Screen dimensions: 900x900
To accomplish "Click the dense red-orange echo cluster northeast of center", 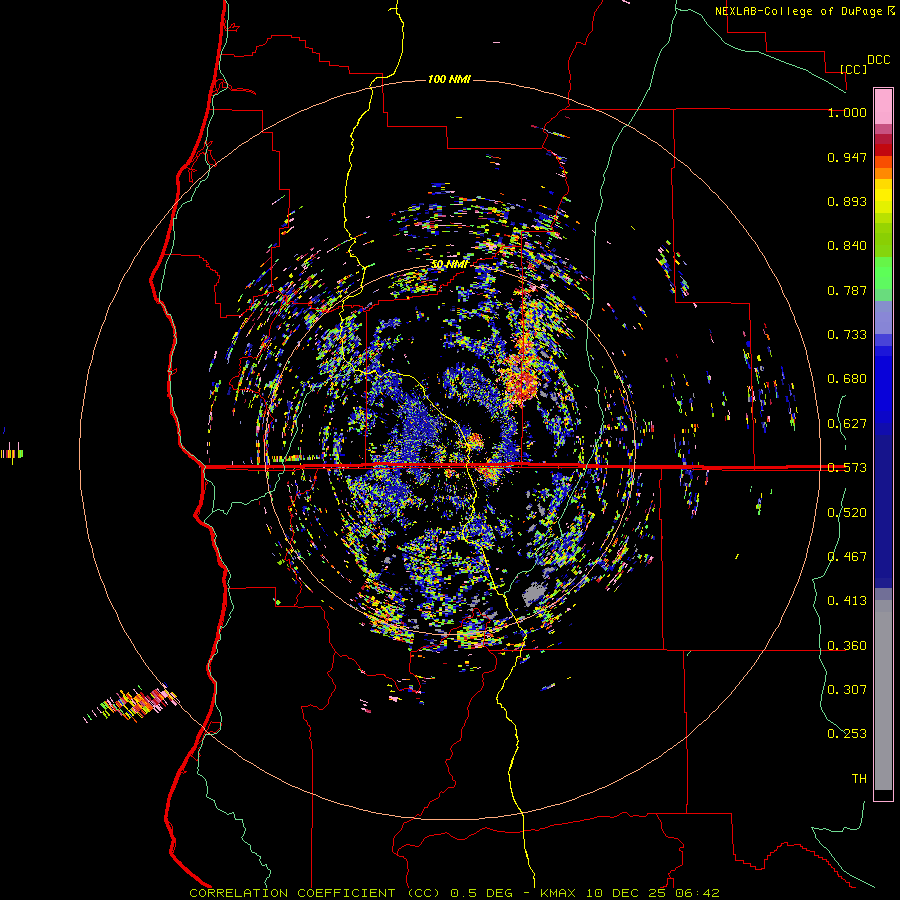I will tap(522, 379).
